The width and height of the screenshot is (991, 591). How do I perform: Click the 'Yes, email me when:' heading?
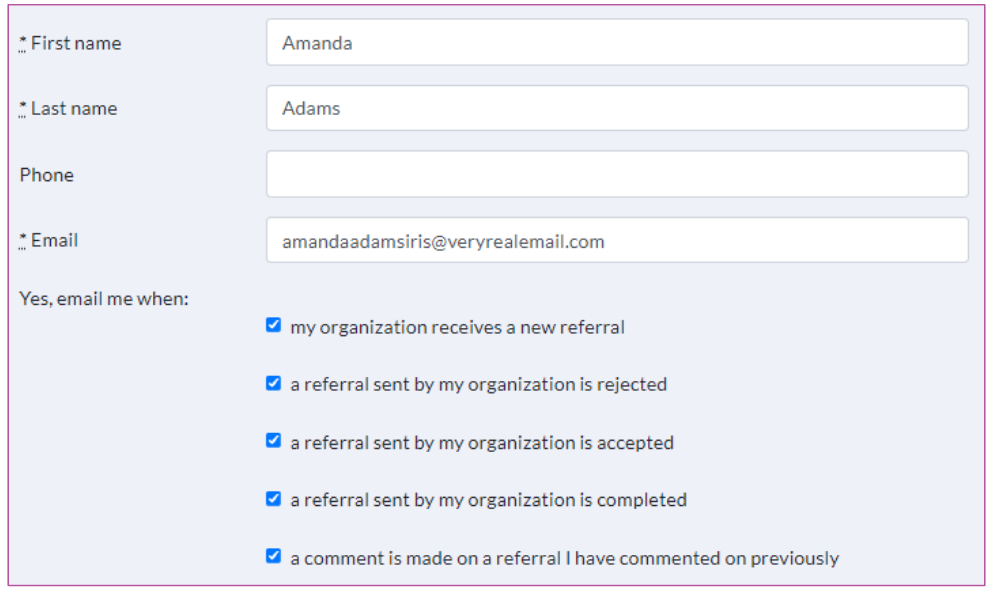[x=104, y=298]
